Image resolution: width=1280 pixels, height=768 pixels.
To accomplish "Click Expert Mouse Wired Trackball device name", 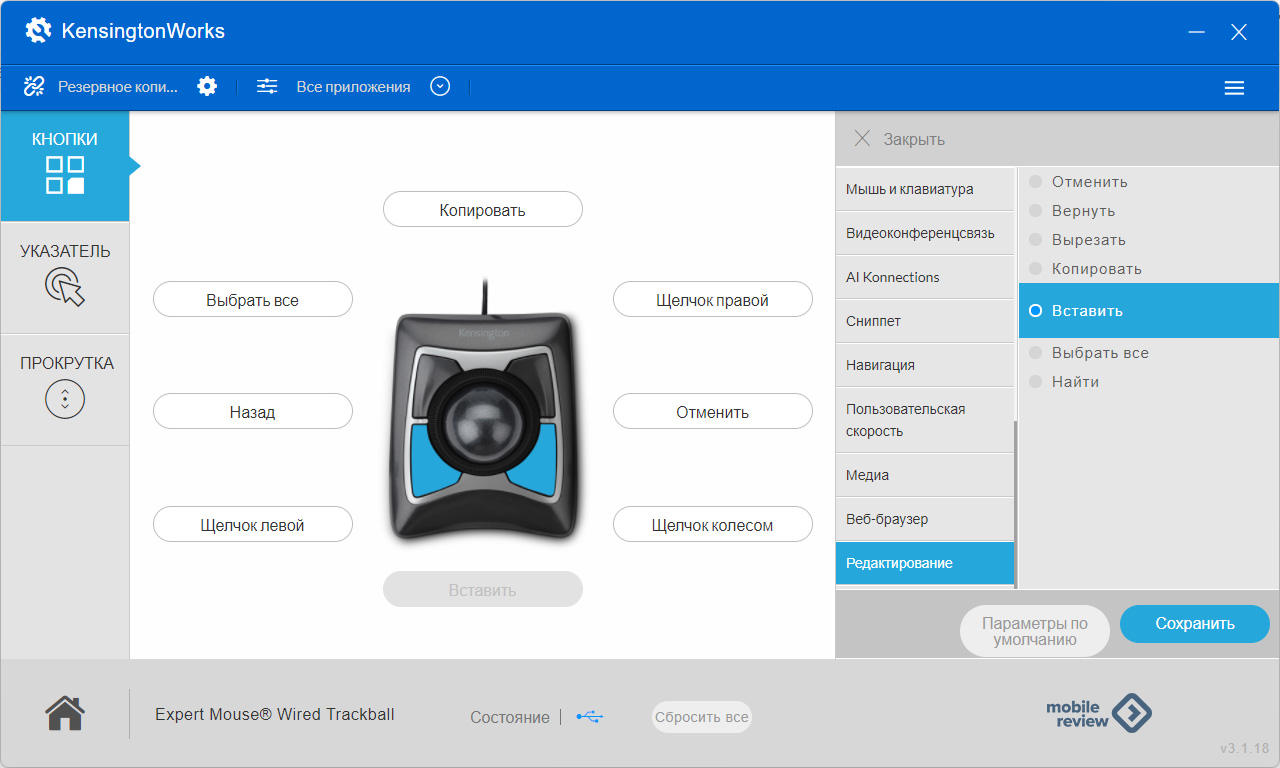I will pyautogui.click(x=275, y=714).
